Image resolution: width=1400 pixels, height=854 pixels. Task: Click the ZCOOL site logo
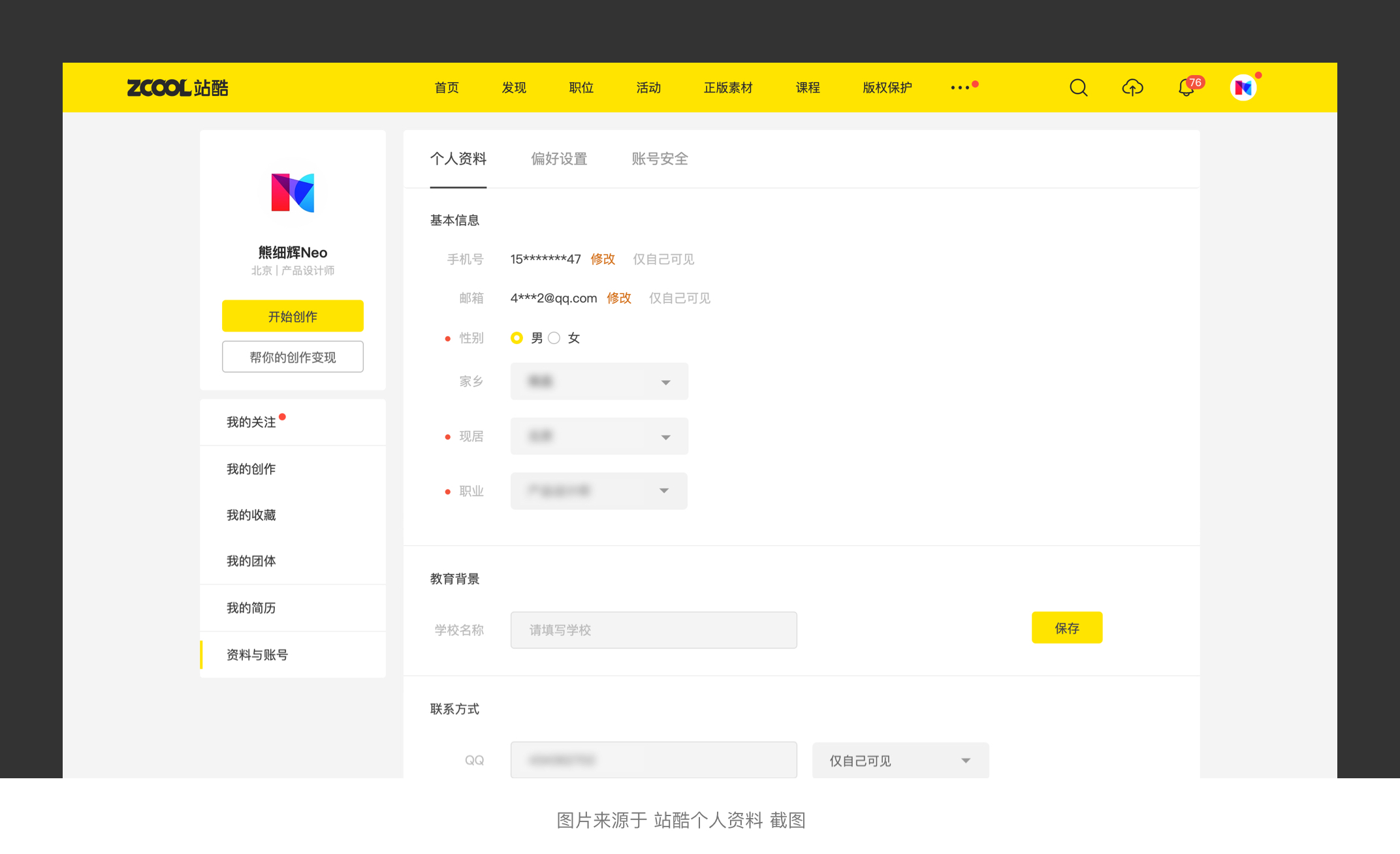pyautogui.click(x=177, y=87)
